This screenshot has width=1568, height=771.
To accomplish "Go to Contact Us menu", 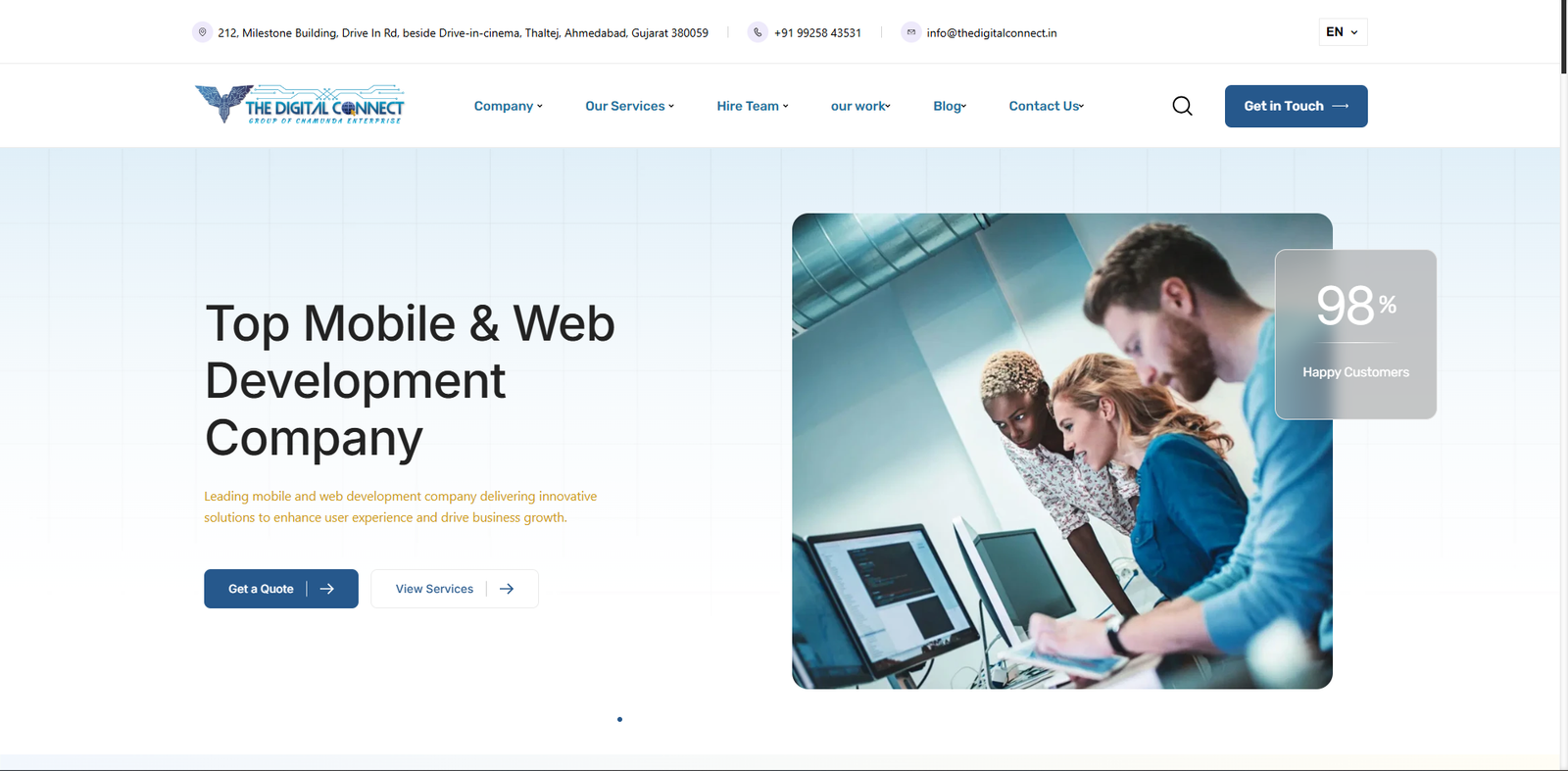I will 1046,106.
